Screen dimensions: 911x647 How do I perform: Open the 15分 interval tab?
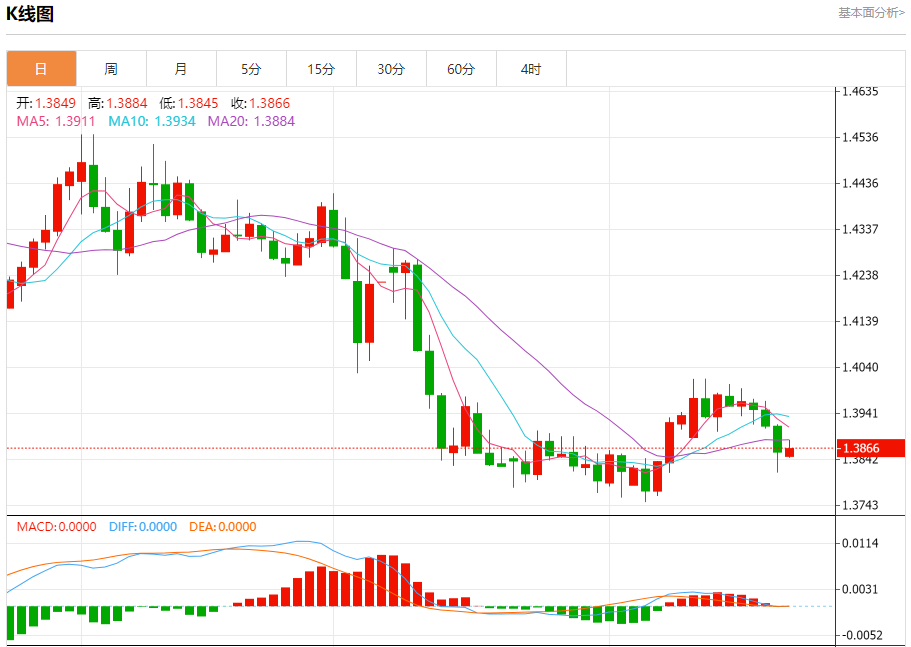(321, 69)
